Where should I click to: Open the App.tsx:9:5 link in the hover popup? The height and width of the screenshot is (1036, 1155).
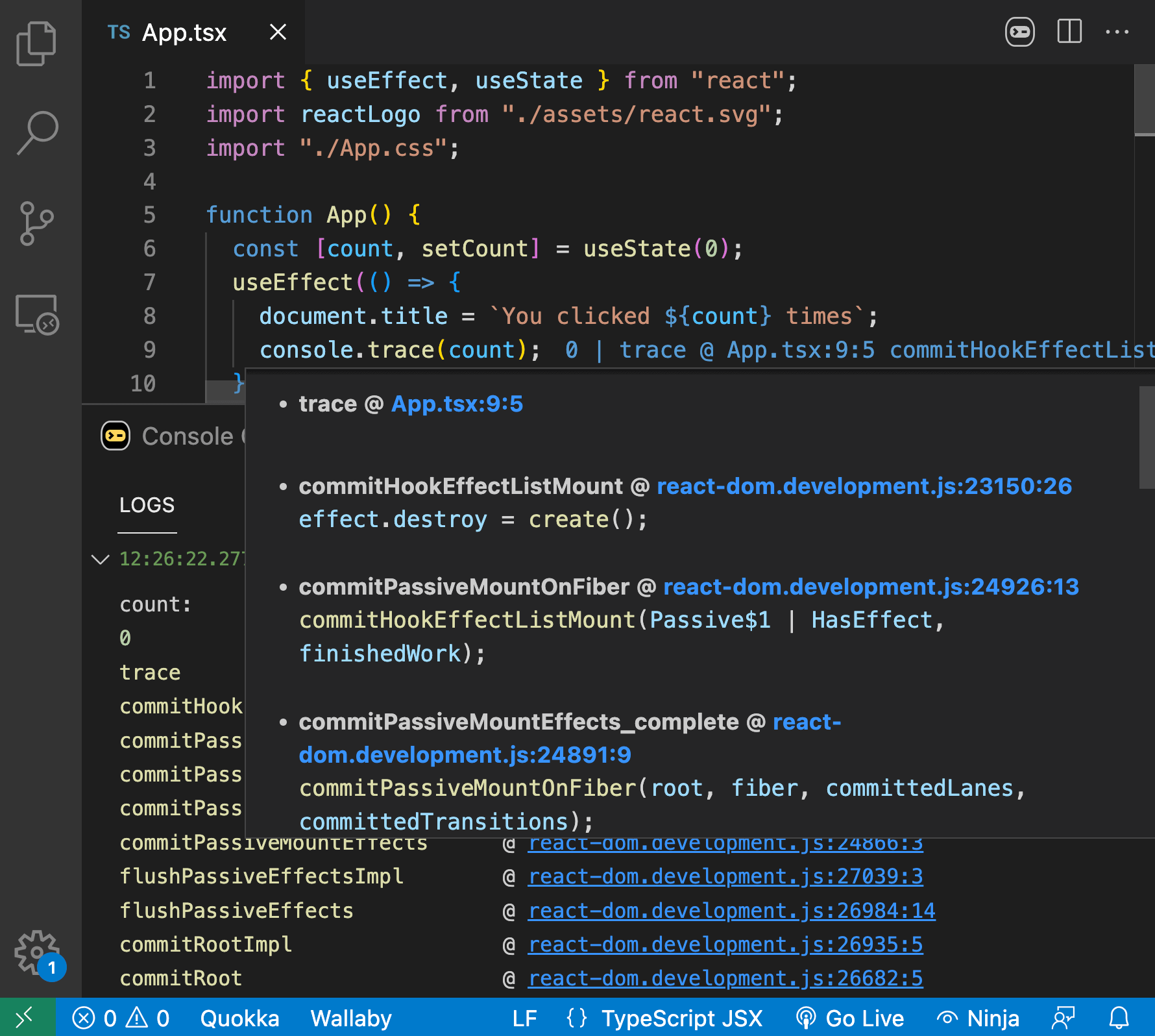click(x=457, y=404)
